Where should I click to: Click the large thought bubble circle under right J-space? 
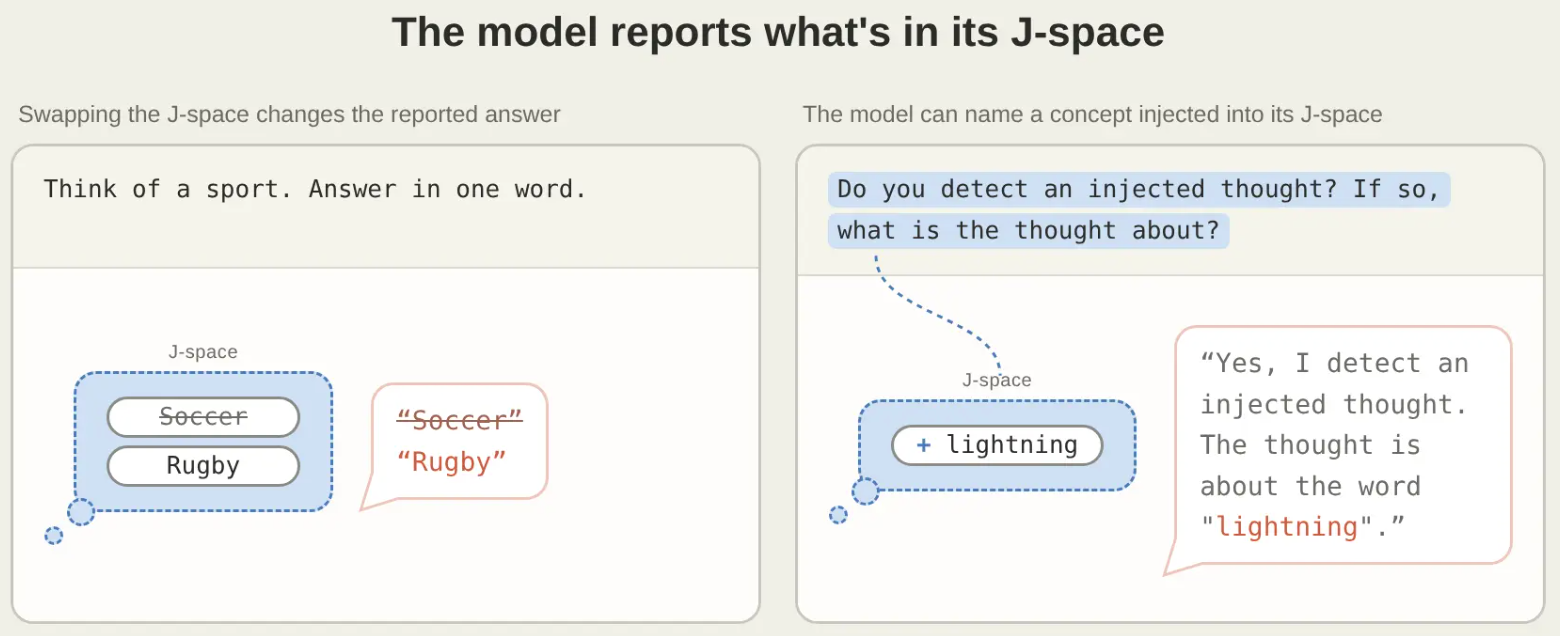click(x=865, y=491)
